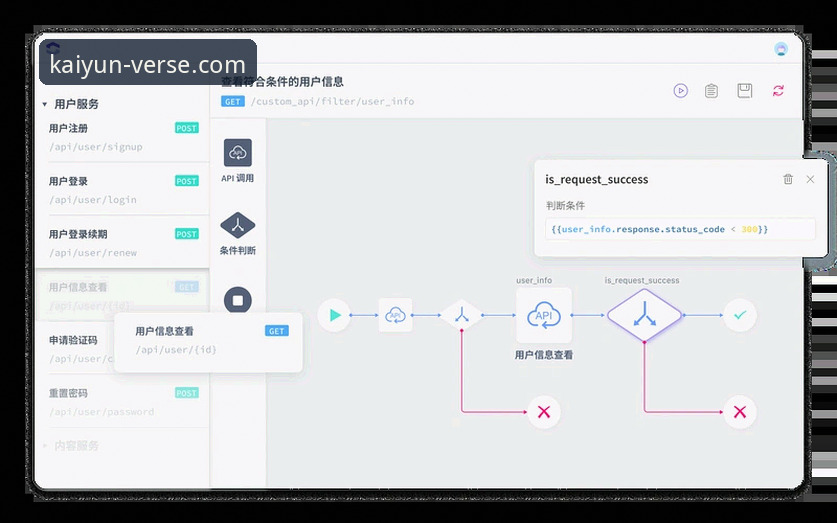
Task: Click the clipboard icon in top toolbar
Action: [x=711, y=91]
